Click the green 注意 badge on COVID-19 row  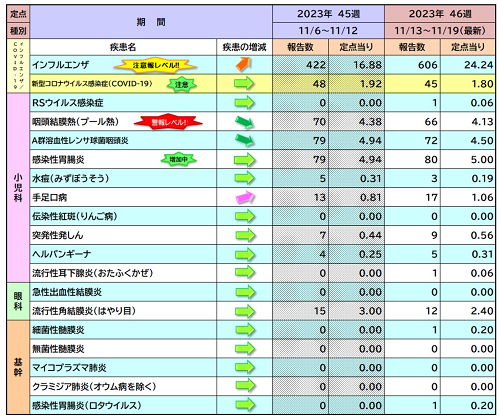click(x=182, y=84)
